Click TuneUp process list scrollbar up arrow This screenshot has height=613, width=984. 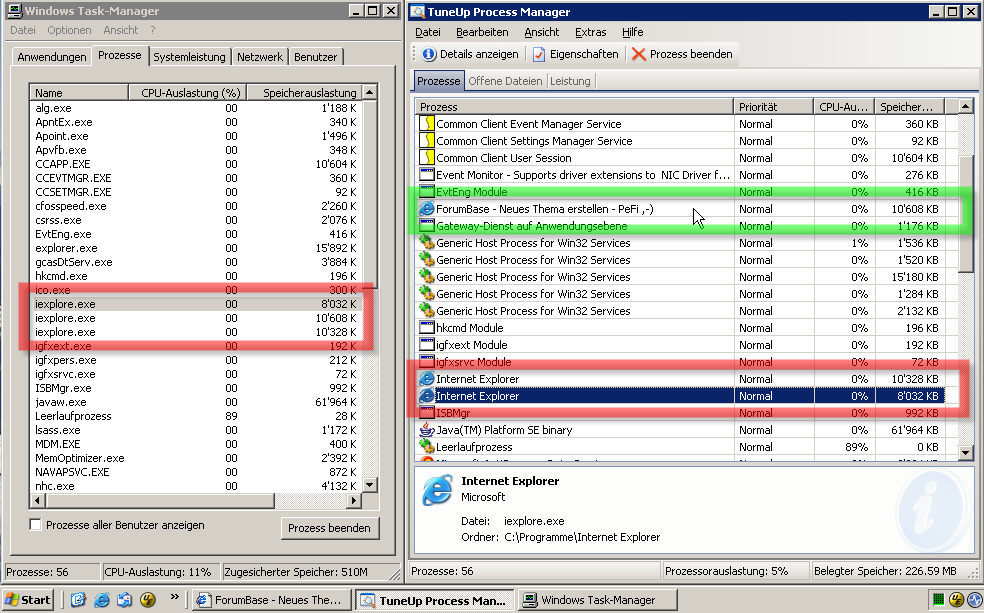(966, 107)
